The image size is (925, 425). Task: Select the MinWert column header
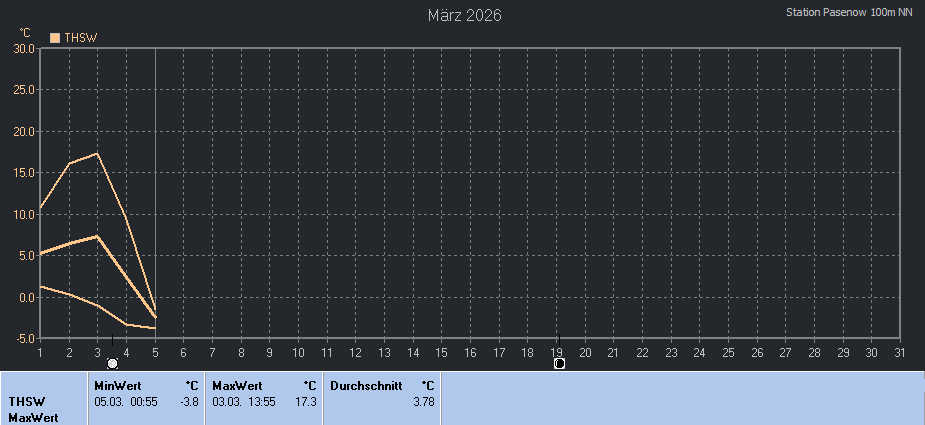coord(117,385)
